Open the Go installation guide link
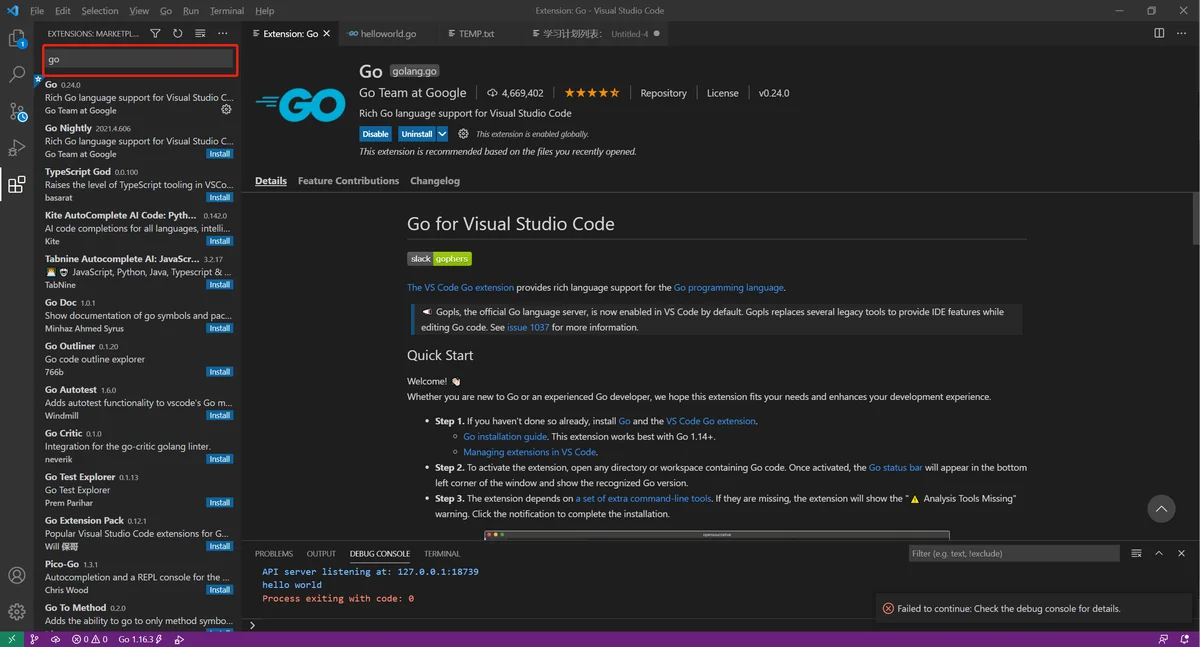This screenshot has width=1200, height=647. point(505,437)
